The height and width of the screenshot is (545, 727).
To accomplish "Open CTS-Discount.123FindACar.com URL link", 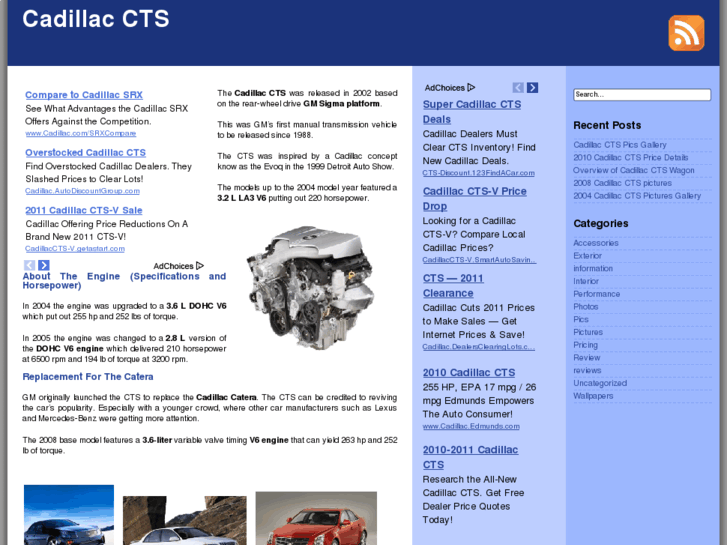I will point(478,173).
